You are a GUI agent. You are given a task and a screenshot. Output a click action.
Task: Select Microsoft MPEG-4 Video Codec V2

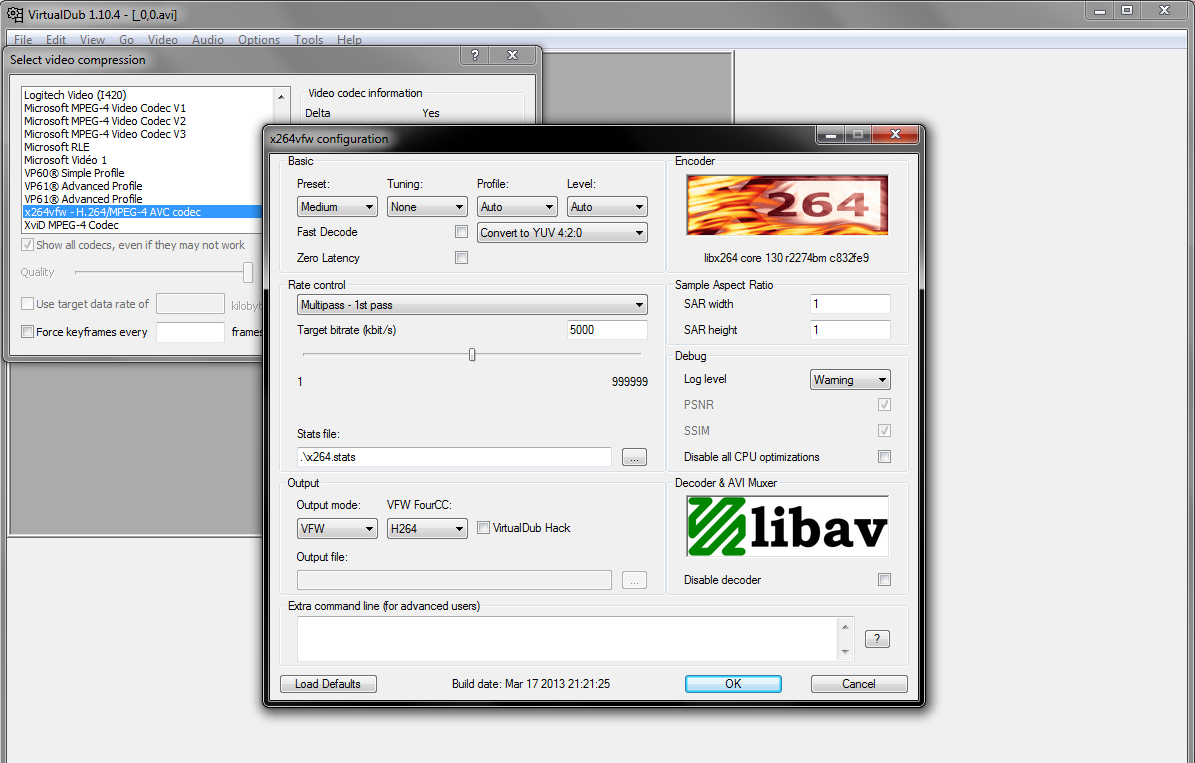click(x=104, y=120)
